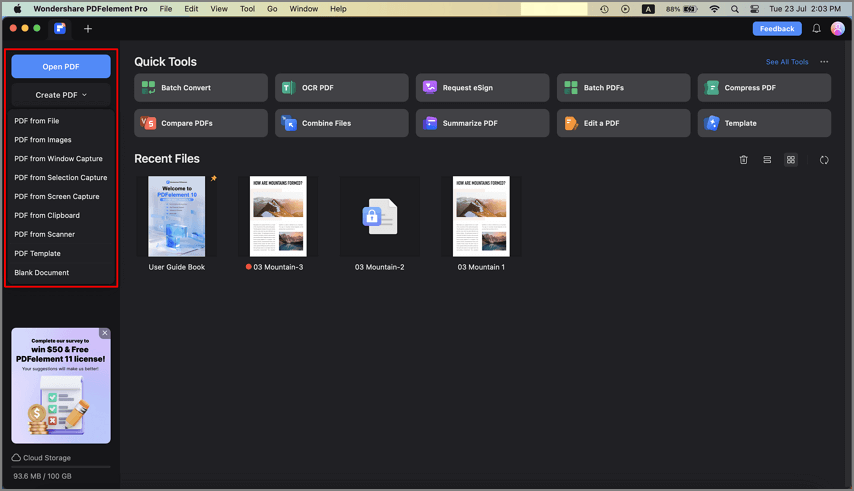Image resolution: width=854 pixels, height=491 pixels.
Task: Click the trash icon in Recent Files
Action: point(743,159)
